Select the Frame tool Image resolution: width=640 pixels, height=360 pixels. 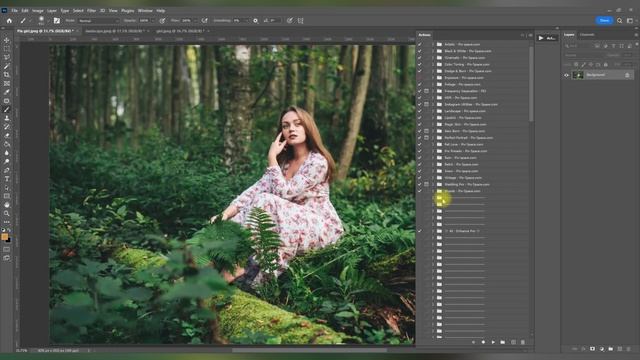click(x=7, y=83)
